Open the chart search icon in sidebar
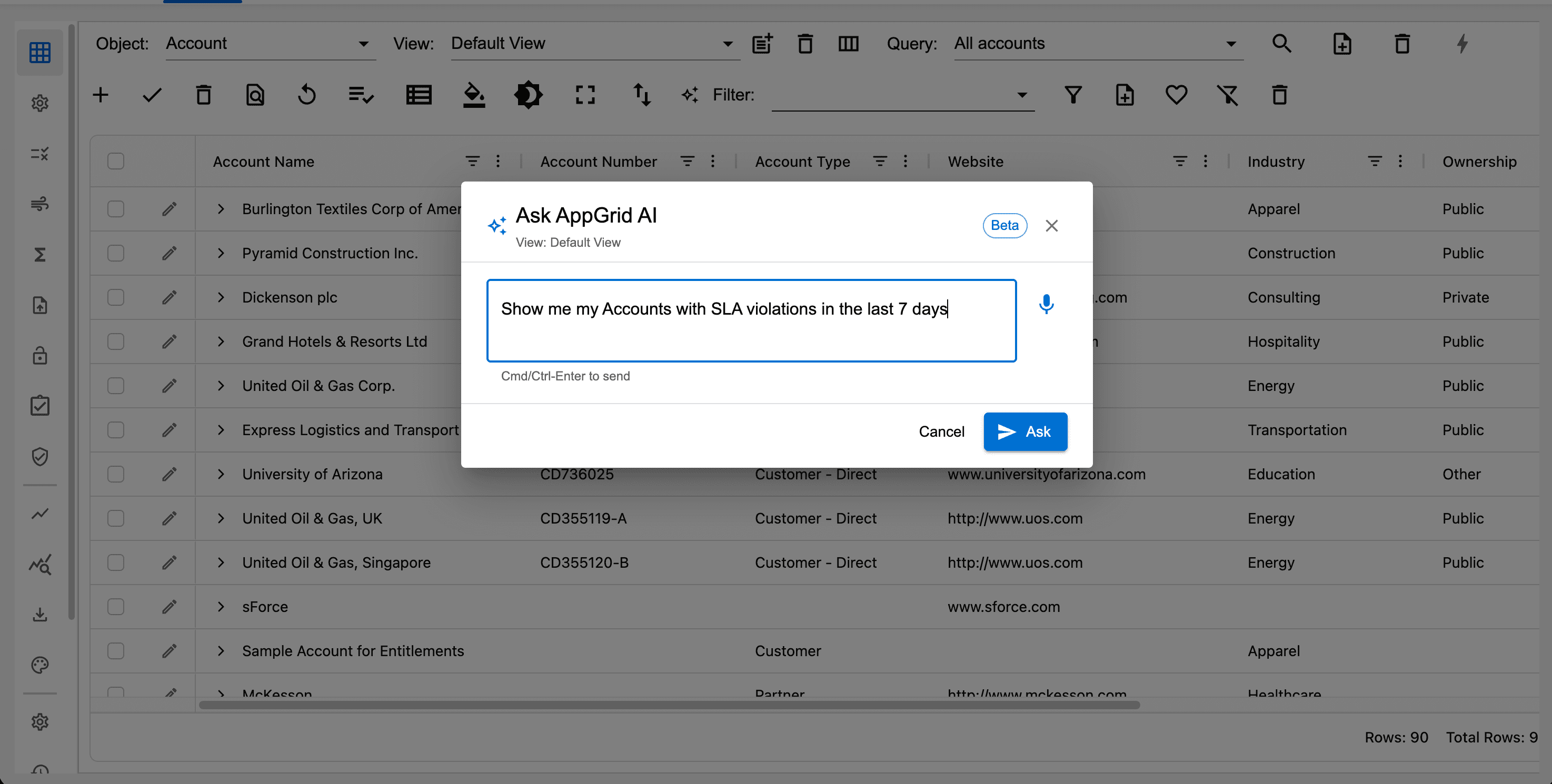This screenshot has width=1552, height=784. pyautogui.click(x=40, y=564)
